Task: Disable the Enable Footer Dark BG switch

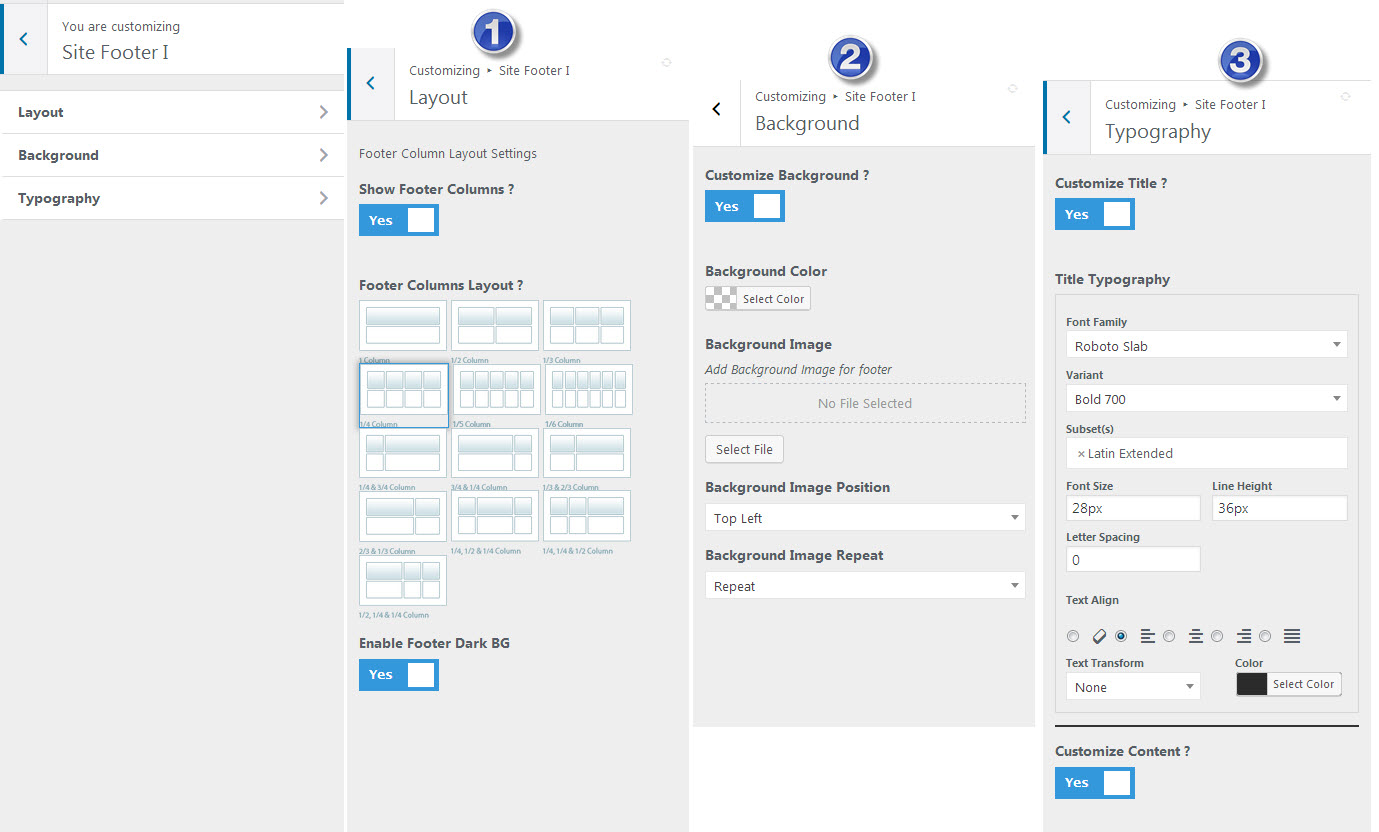Action: pos(399,675)
